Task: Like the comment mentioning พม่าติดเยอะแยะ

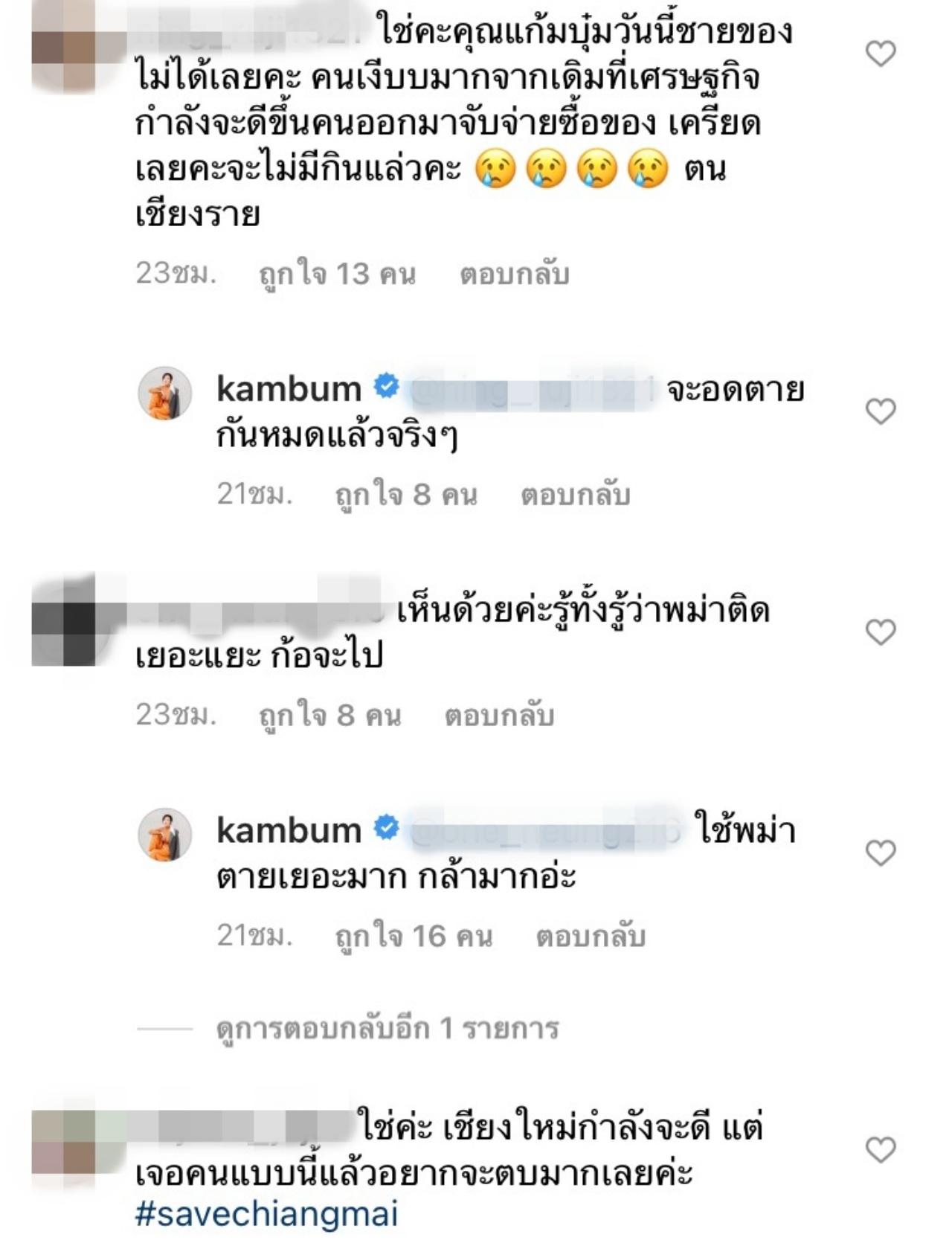Action: (881, 632)
